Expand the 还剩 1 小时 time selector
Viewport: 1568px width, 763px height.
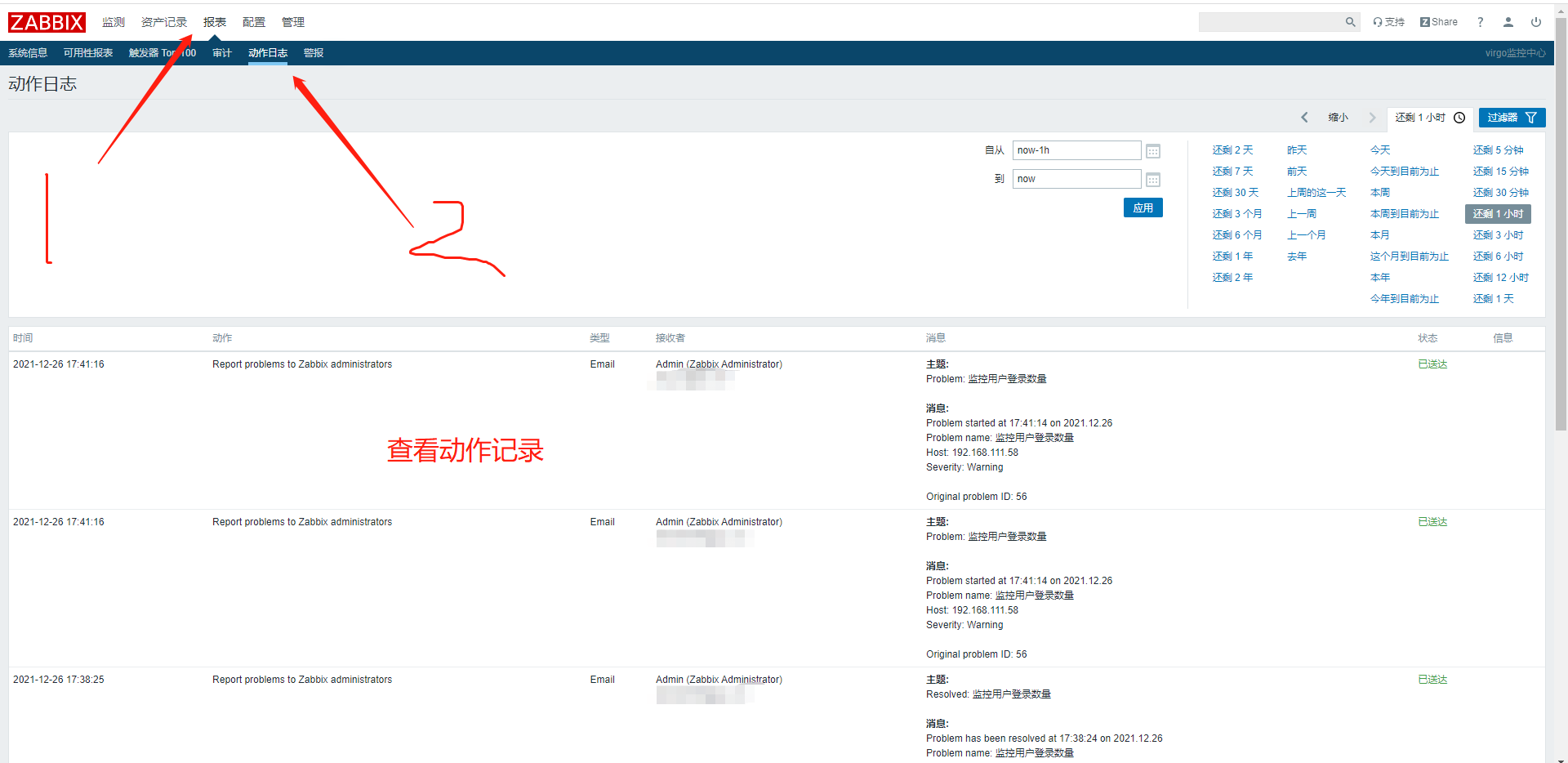[1421, 117]
